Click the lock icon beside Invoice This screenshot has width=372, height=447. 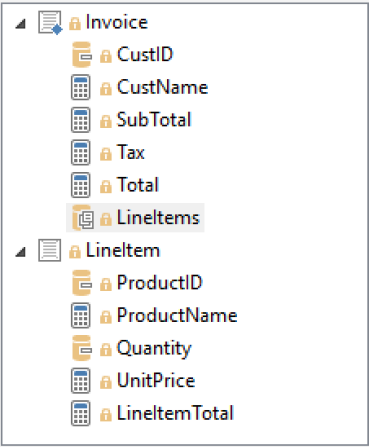[x=75, y=24]
